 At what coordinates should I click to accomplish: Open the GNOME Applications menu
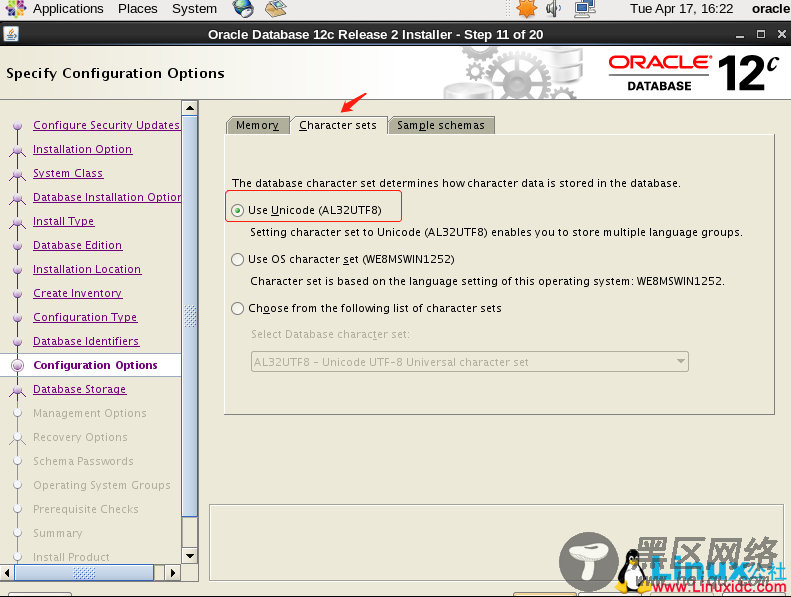68,9
